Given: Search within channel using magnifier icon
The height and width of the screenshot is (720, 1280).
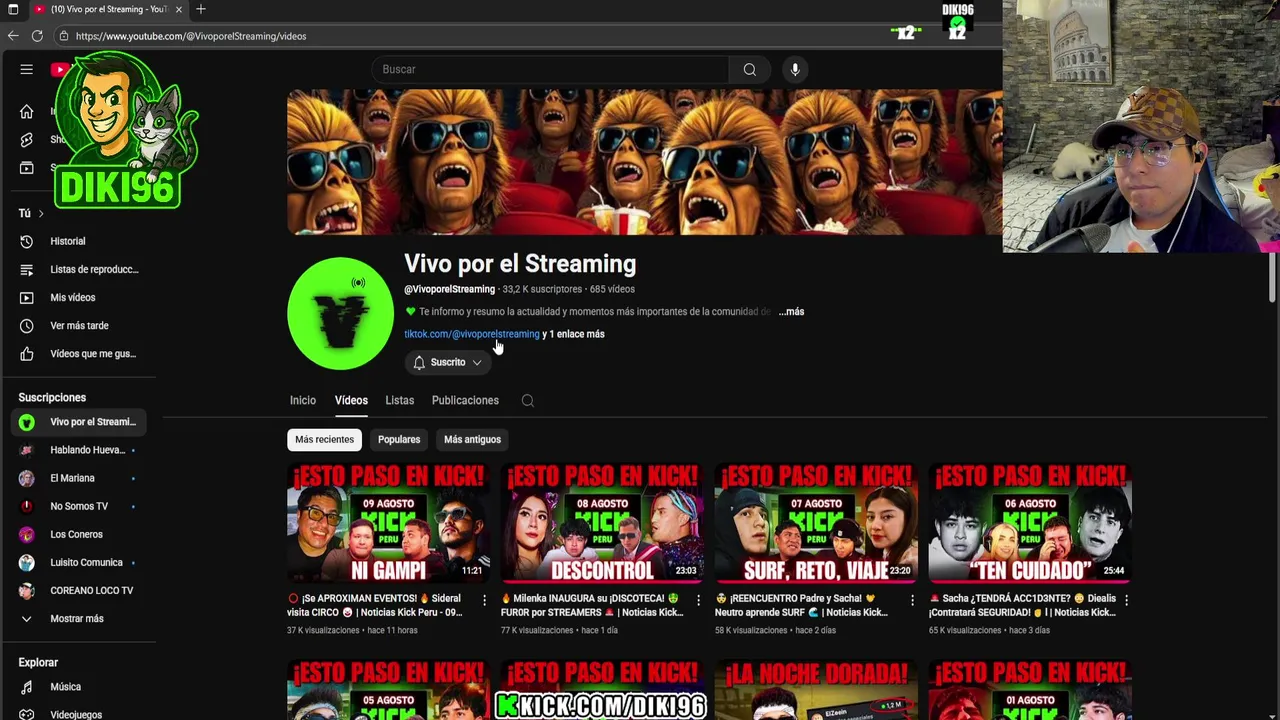Looking at the screenshot, I should tap(528, 401).
